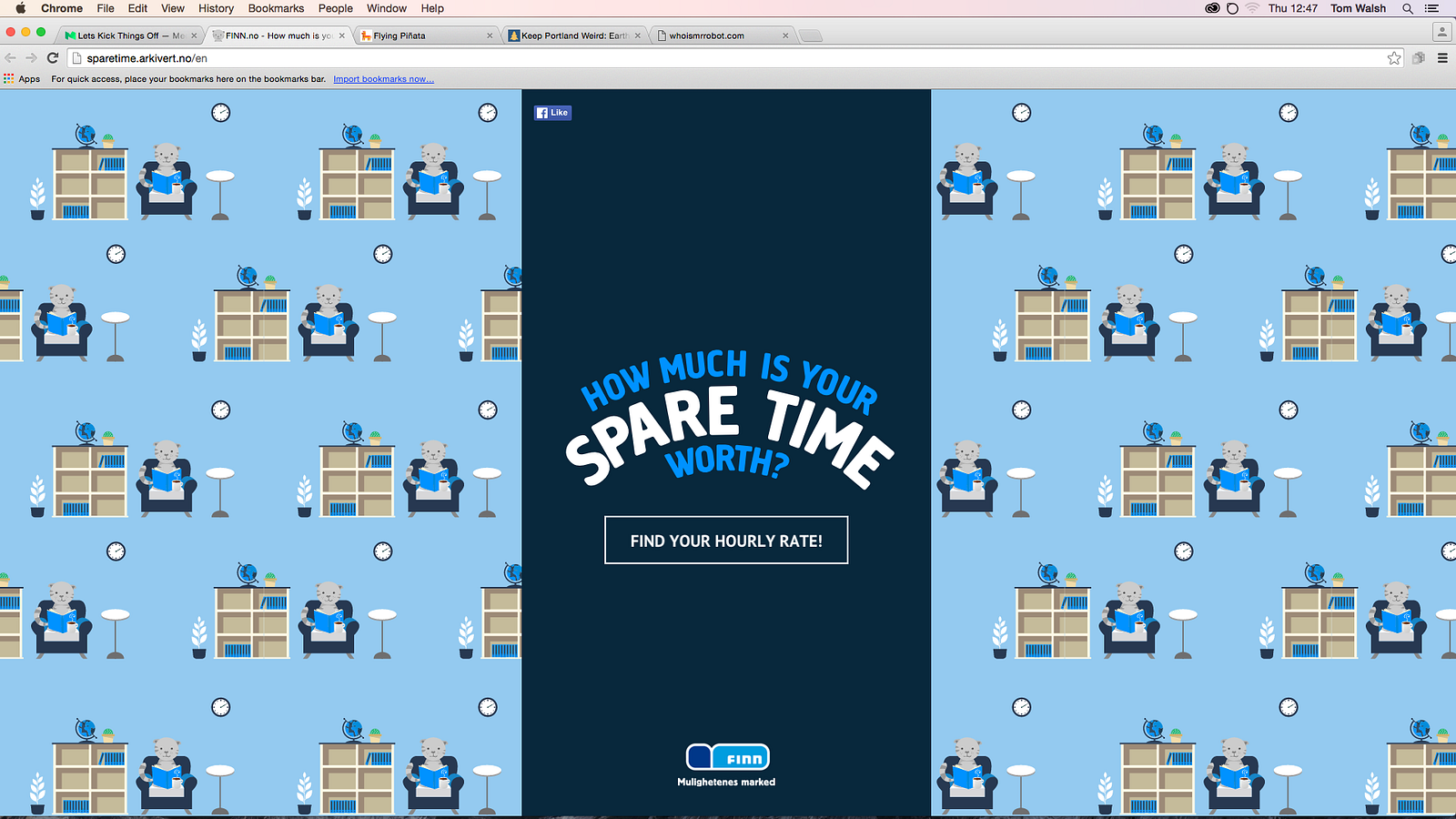Image resolution: width=1456 pixels, height=819 pixels.
Task: Click the Tom Walsh user menu
Action: click(1358, 8)
